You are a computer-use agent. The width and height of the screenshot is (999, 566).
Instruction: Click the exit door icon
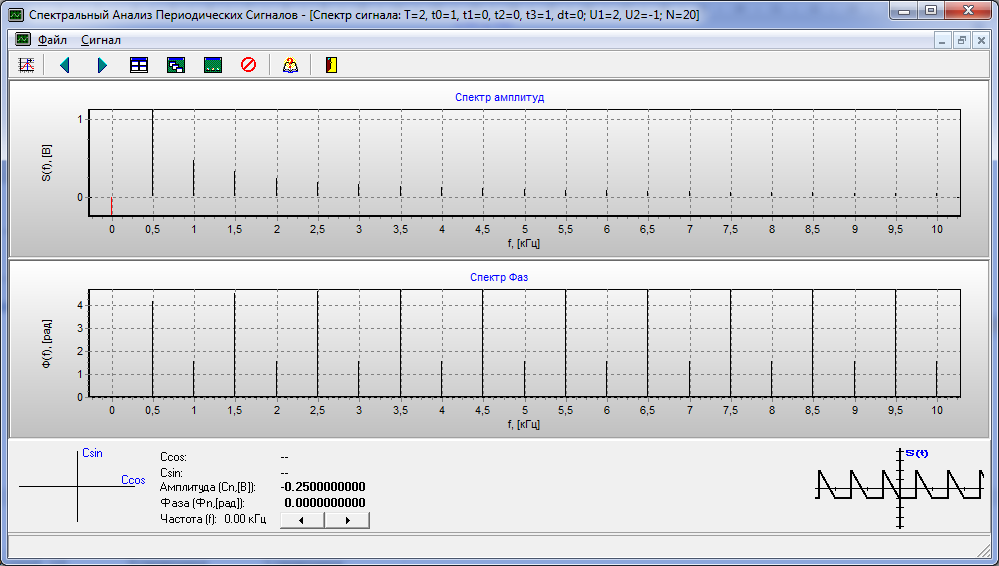(331, 65)
